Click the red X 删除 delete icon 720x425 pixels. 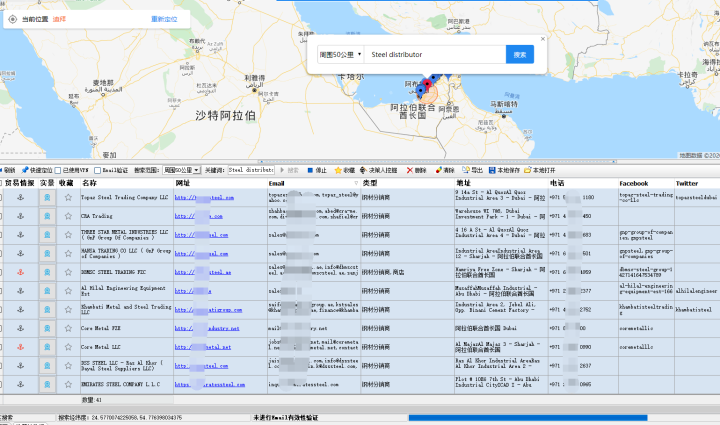[x=410, y=170]
